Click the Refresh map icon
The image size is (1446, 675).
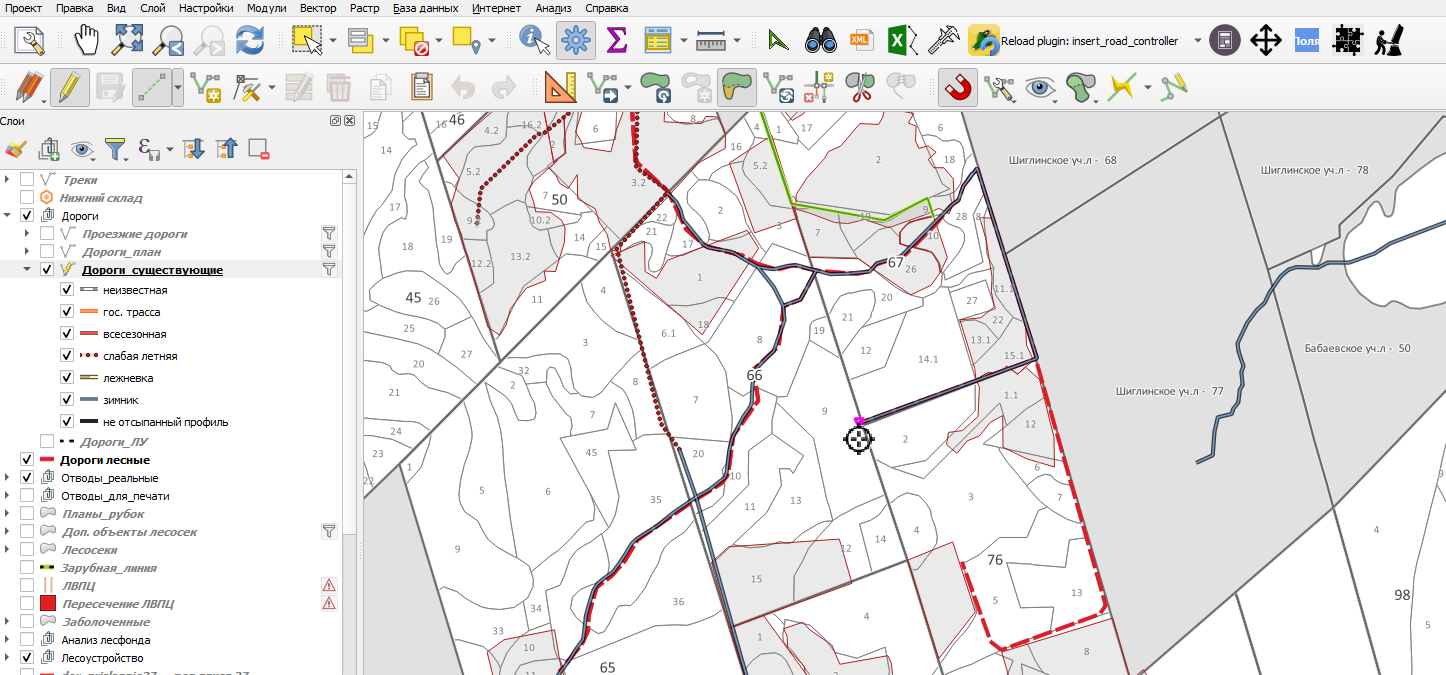pos(249,41)
